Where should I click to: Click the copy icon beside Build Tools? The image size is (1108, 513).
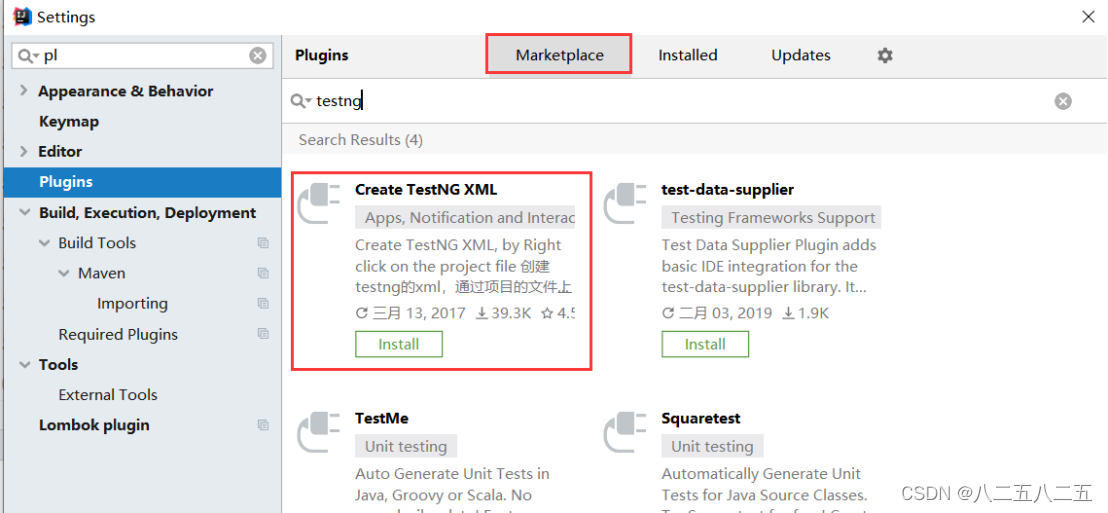[x=264, y=243]
